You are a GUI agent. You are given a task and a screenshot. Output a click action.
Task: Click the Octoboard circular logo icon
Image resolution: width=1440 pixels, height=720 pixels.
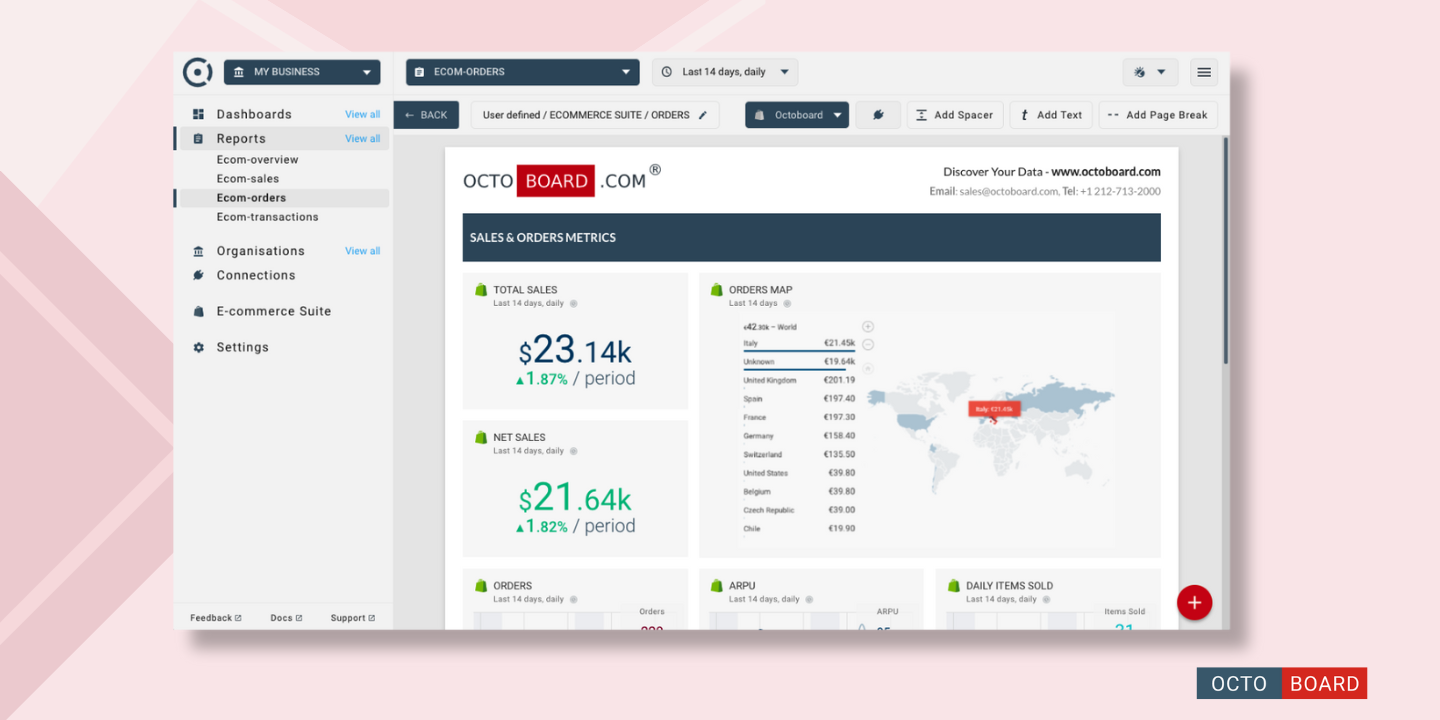coord(197,72)
